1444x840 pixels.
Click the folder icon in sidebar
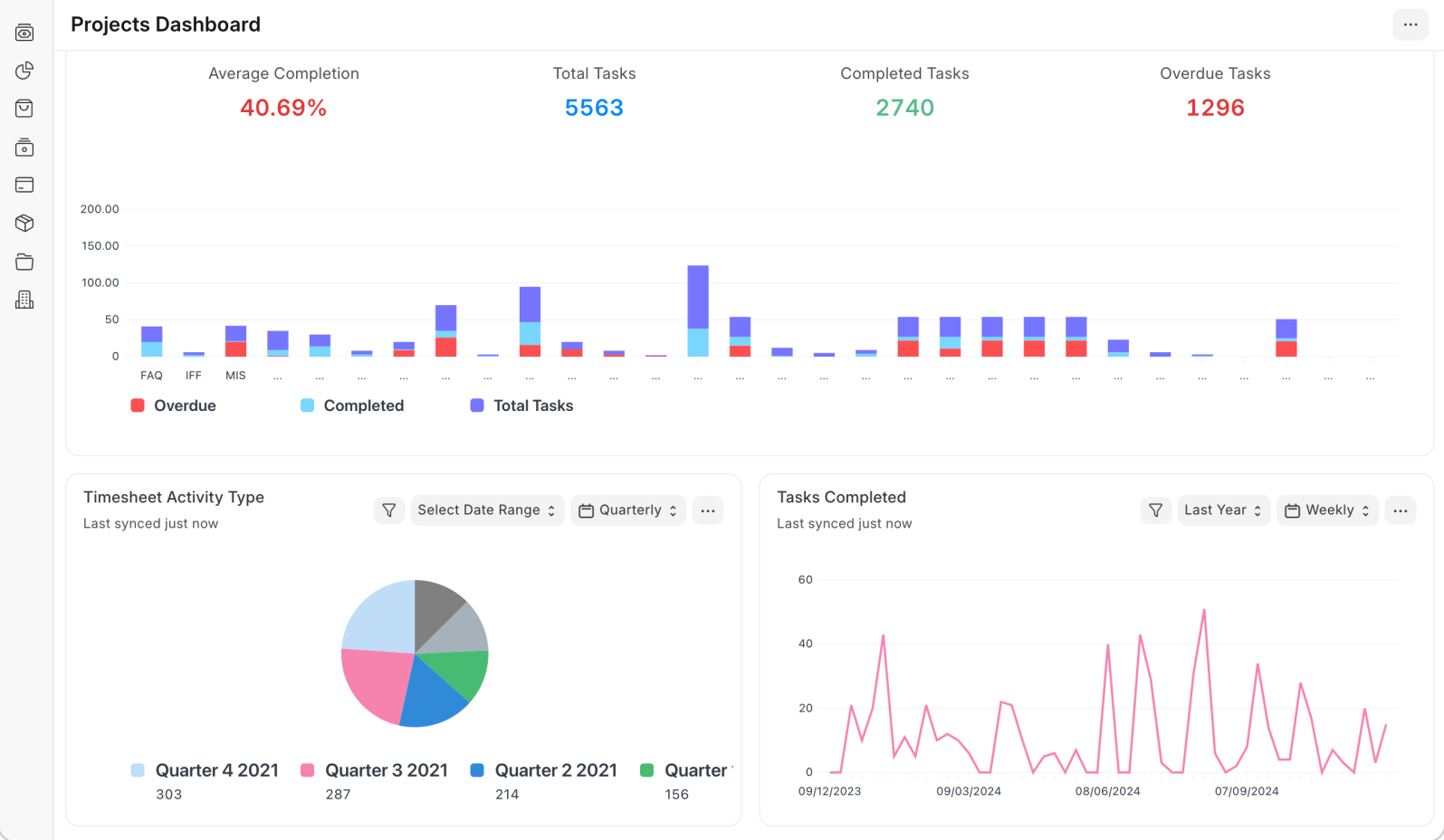pos(24,262)
